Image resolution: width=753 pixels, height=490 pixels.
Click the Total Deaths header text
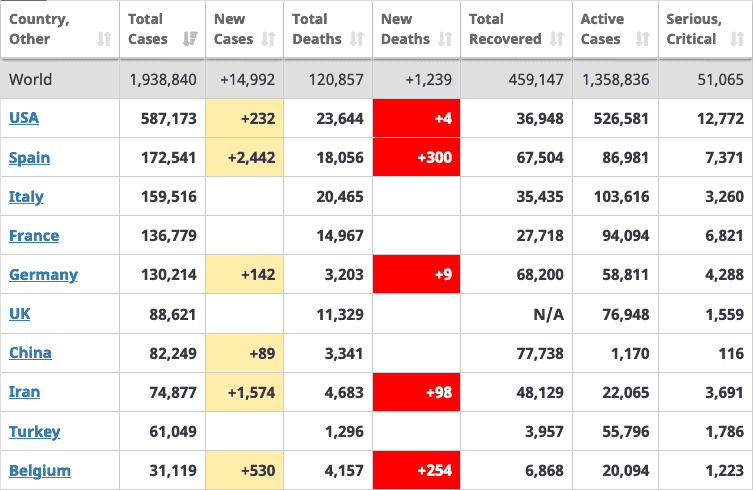pyautogui.click(x=317, y=29)
